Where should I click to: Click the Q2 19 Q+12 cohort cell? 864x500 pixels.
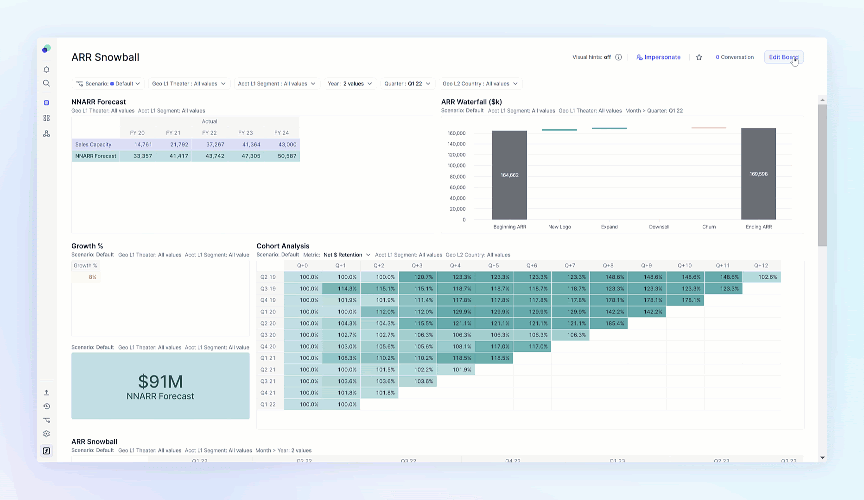762,277
